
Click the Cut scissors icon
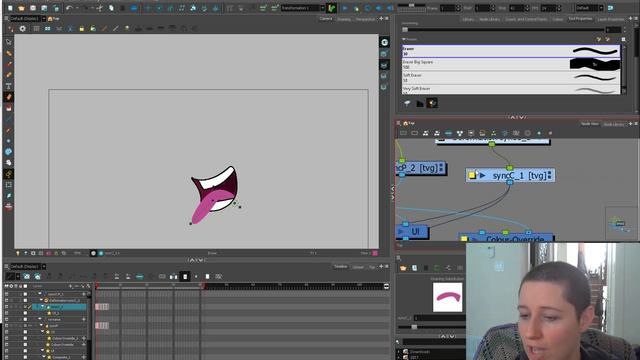point(100,8)
